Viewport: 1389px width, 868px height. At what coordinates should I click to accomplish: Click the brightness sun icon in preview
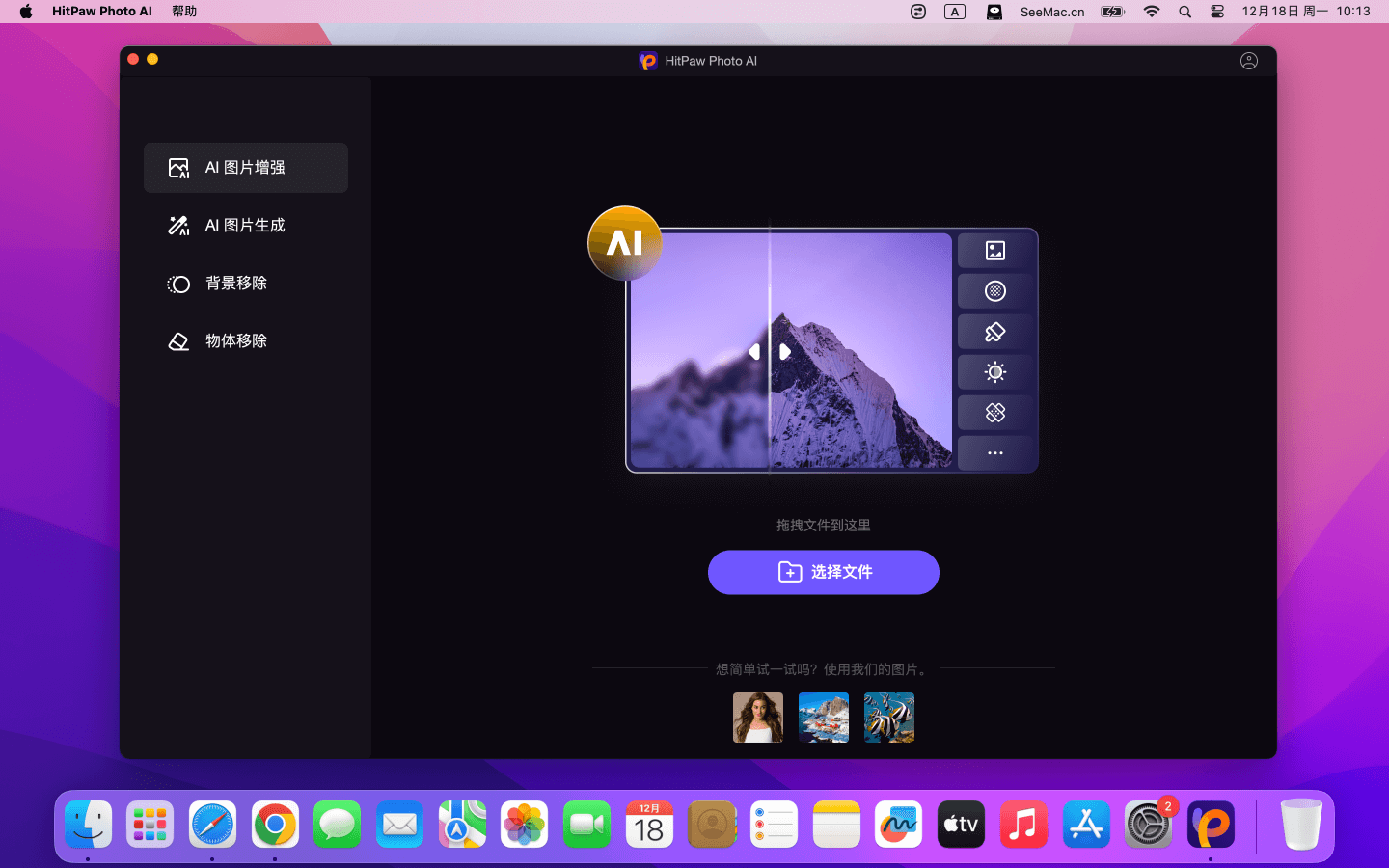click(994, 372)
